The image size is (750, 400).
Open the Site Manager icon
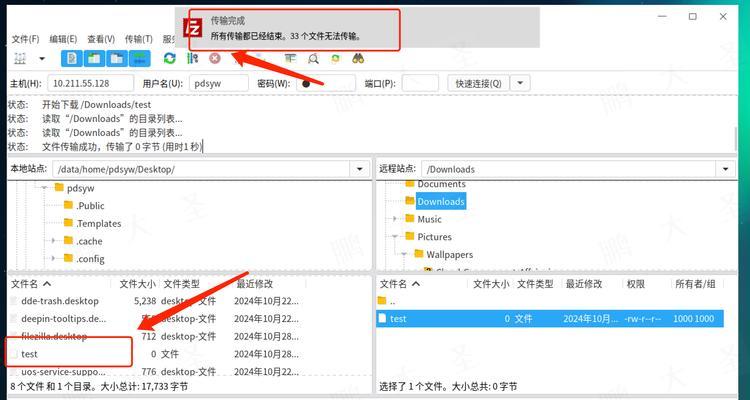(20, 58)
